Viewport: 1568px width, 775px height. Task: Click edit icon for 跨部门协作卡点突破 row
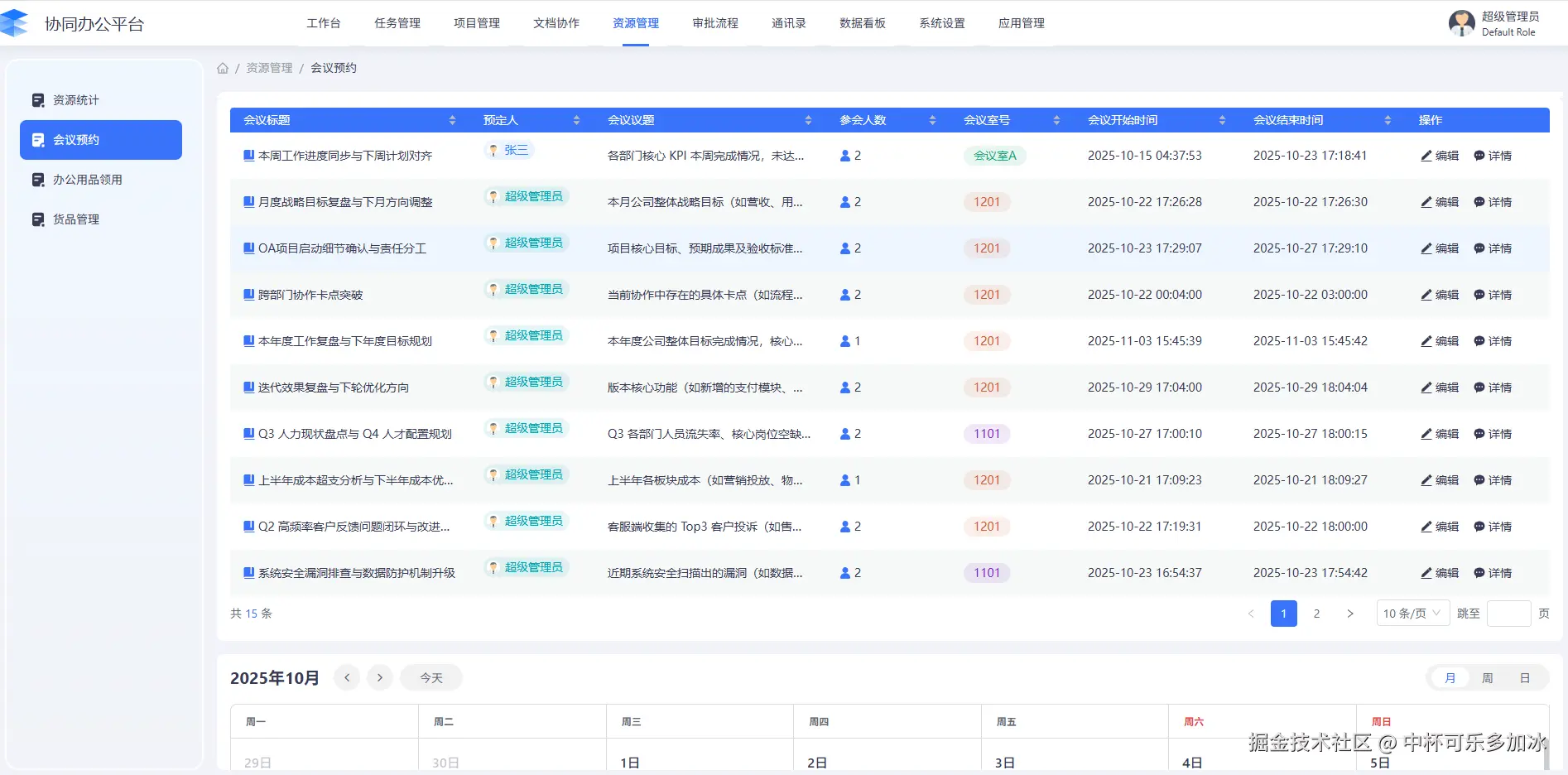coord(1426,295)
